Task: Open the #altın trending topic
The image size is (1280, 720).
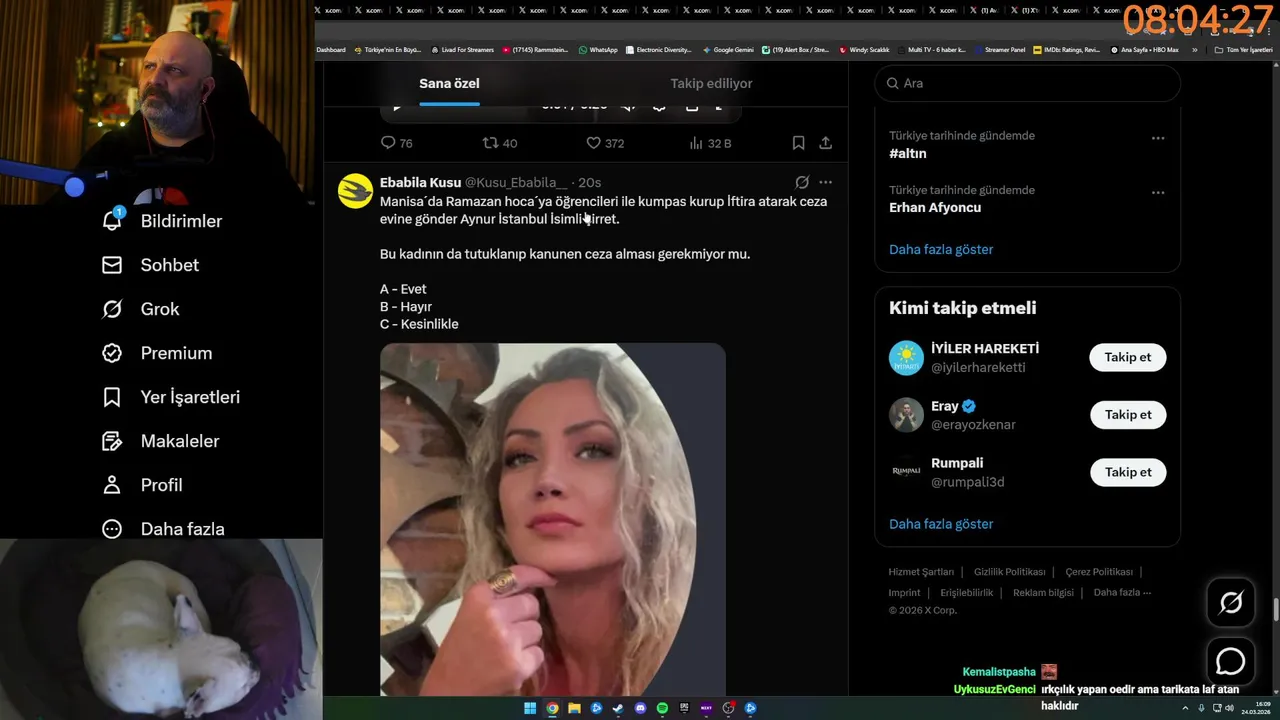Action: pyautogui.click(x=908, y=154)
